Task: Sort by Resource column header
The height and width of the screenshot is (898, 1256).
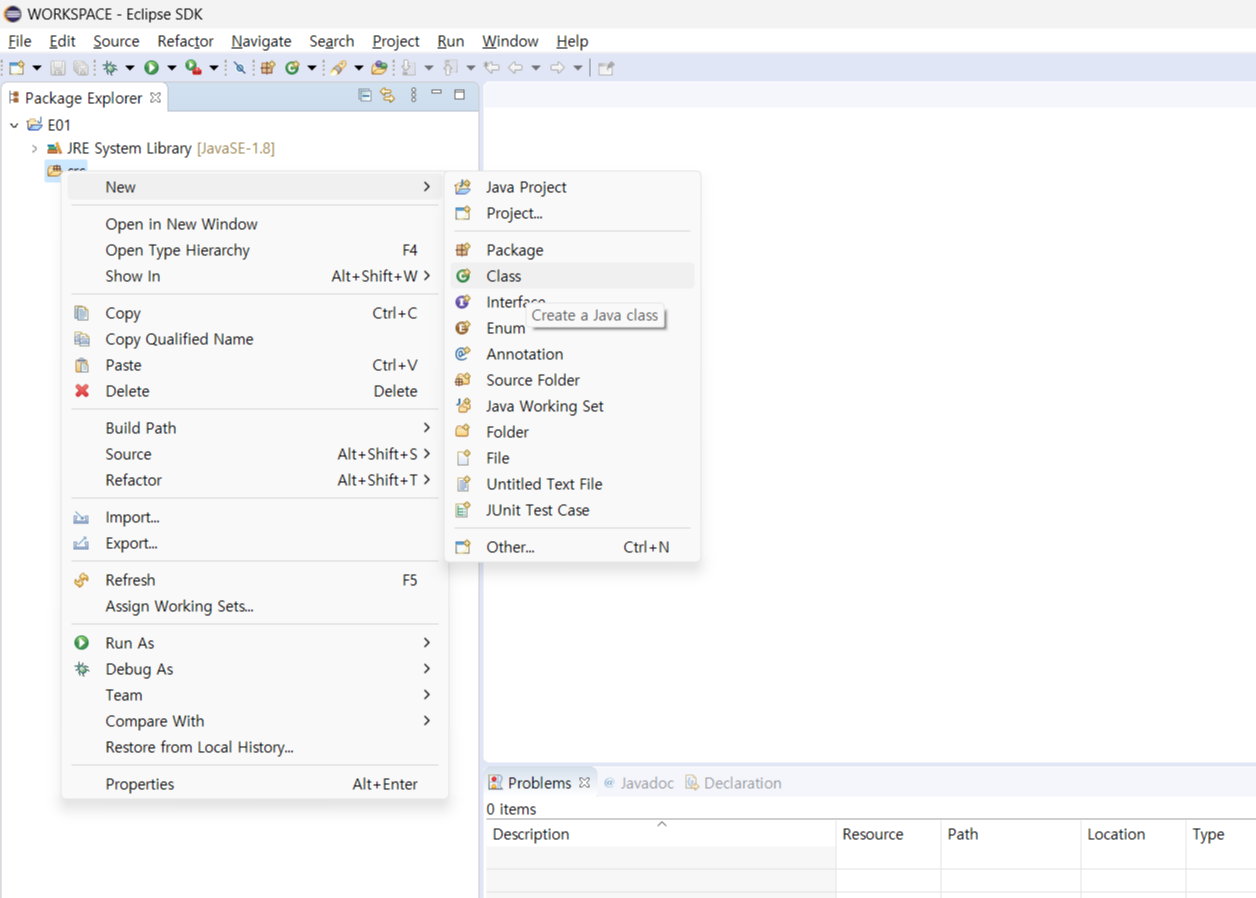Action: (888, 834)
